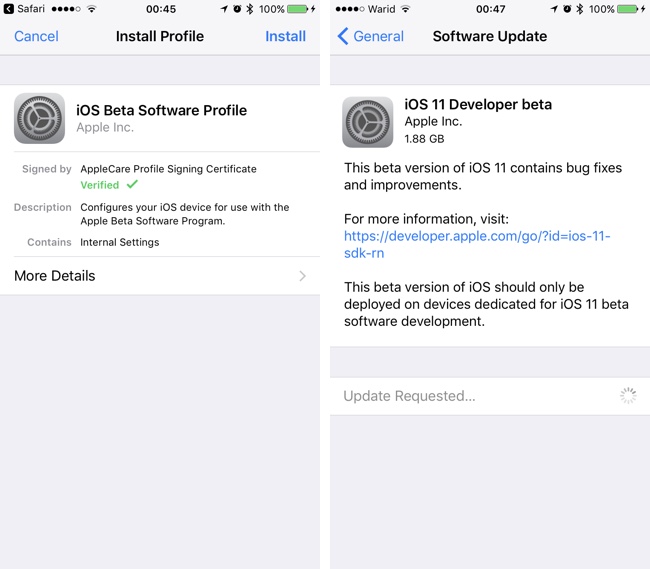Viewport: 650px width, 569px height.
Task: Tap the left screen signal strength dots
Action: point(66,9)
